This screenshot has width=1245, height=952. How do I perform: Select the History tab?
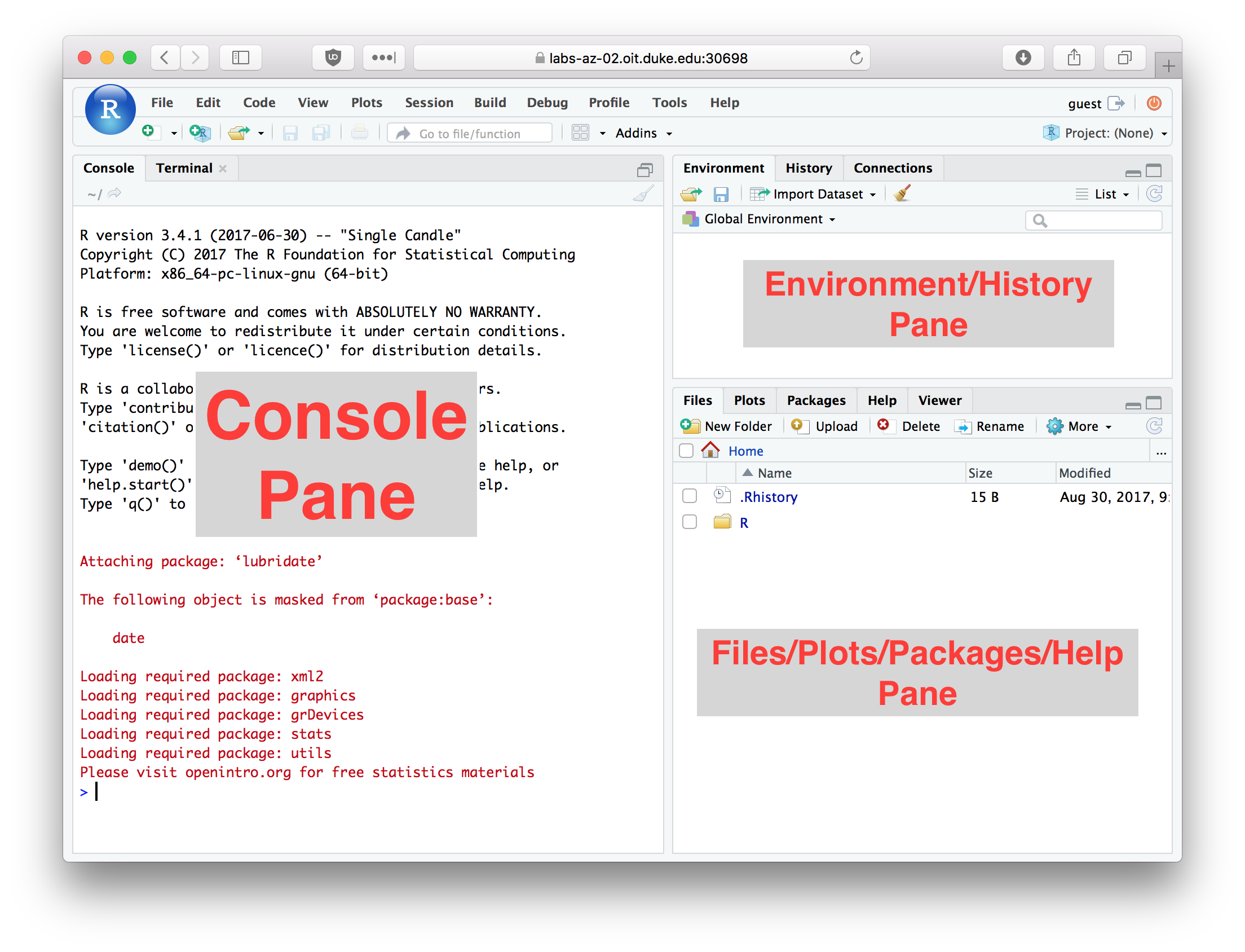tap(809, 167)
